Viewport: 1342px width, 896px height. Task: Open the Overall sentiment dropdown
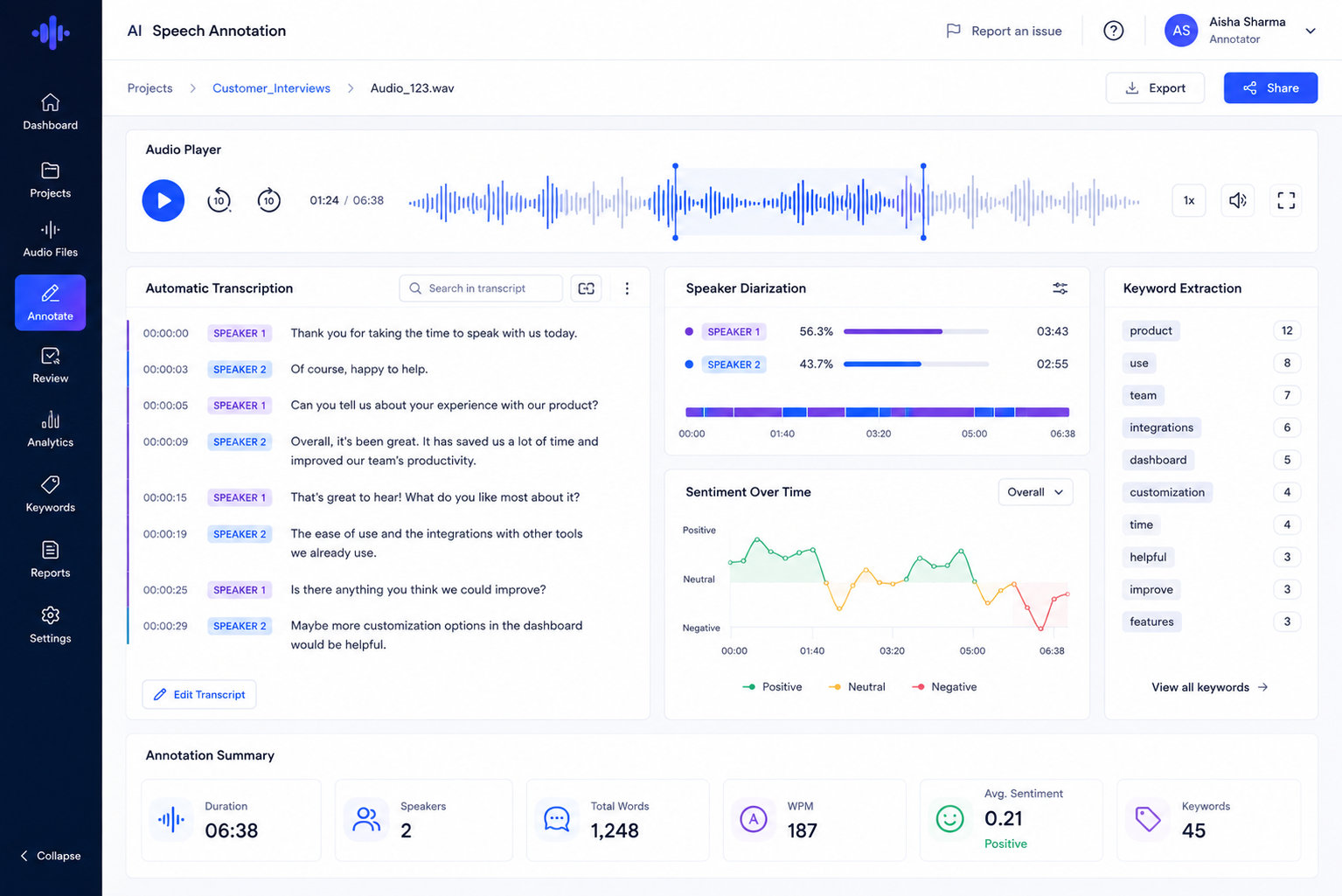pyautogui.click(x=1035, y=492)
